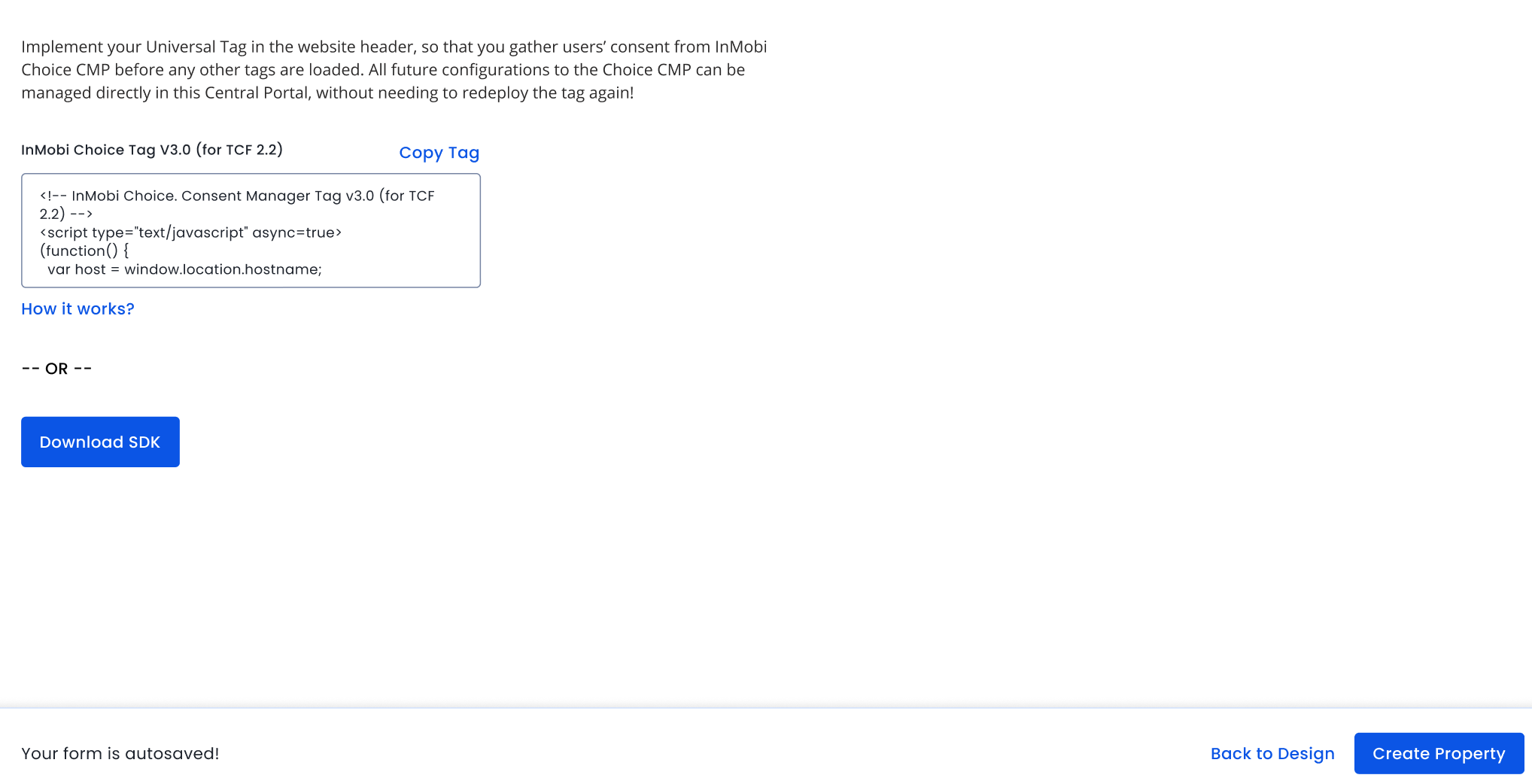The width and height of the screenshot is (1532, 784).
Task: Go back via Back to Design
Action: click(x=1272, y=753)
